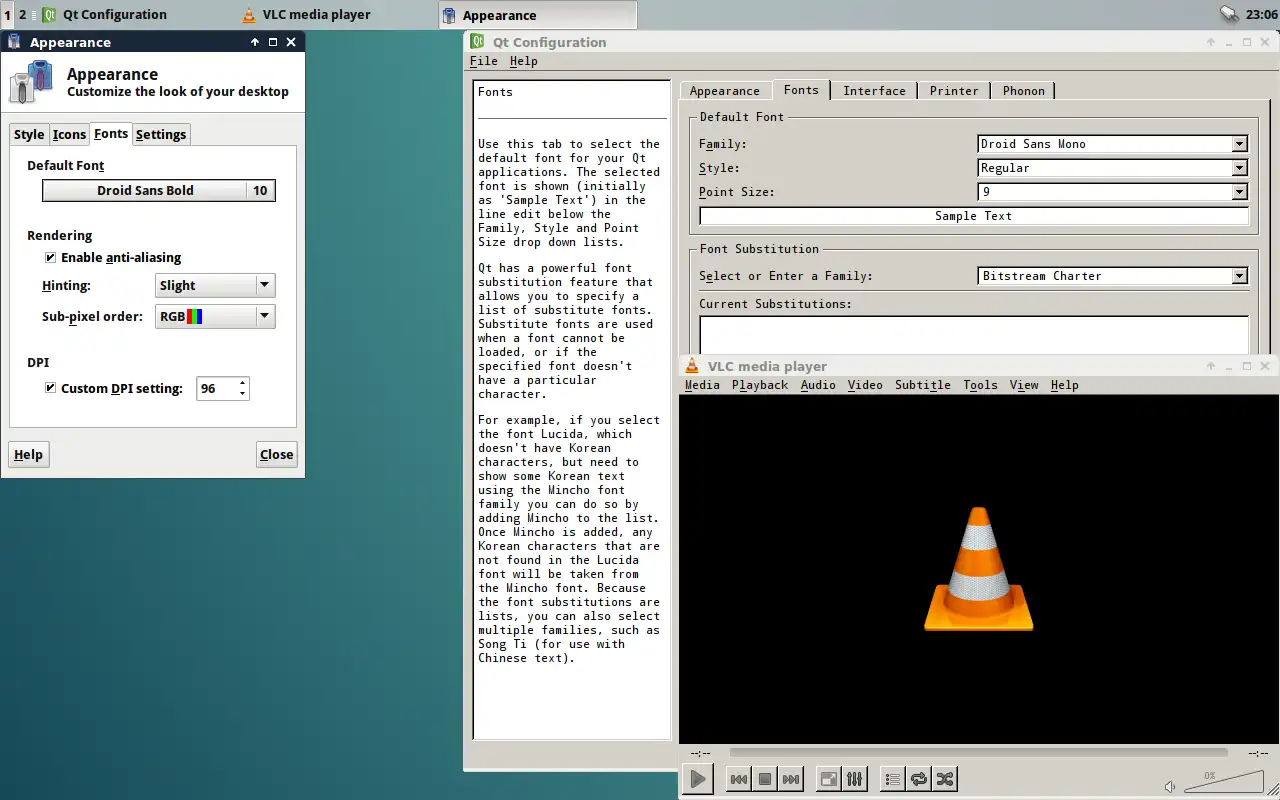Viewport: 1280px width, 800px height.
Task: Open the Appearance tab in Qt Configuration
Action: [x=725, y=91]
